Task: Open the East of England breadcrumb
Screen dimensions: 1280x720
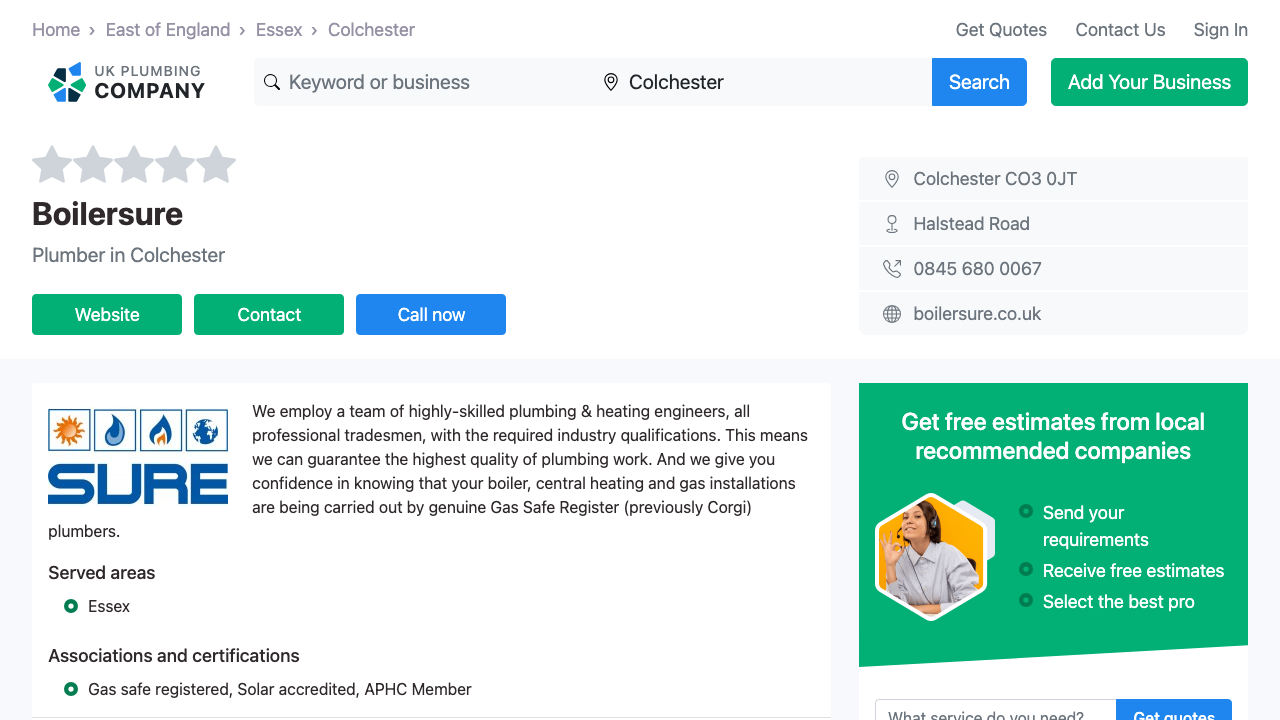Action: point(168,29)
